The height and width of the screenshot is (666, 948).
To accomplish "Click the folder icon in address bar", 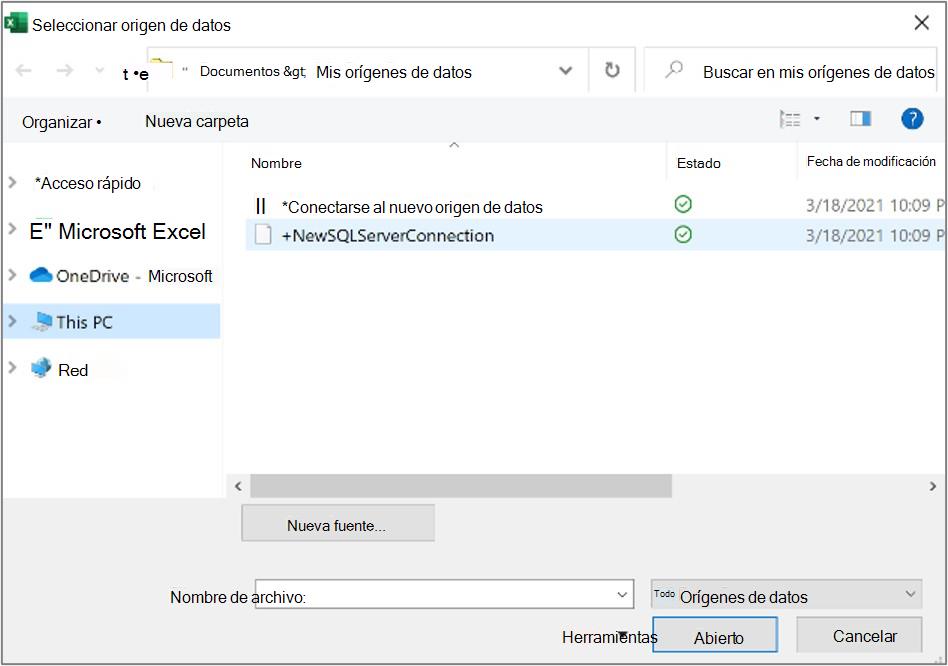I will 161,67.
